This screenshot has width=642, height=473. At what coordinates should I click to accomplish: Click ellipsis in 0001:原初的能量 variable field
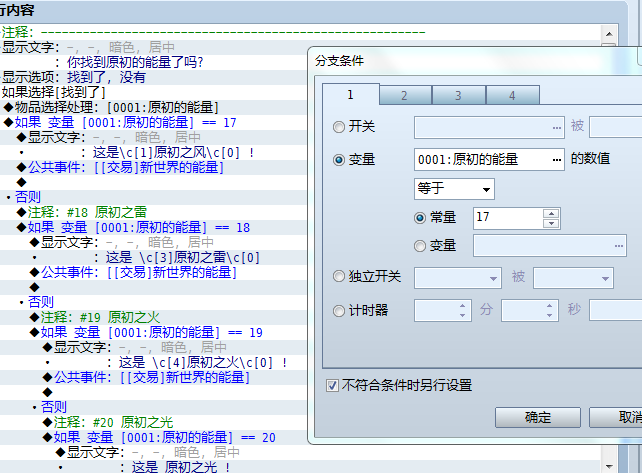click(x=556, y=160)
